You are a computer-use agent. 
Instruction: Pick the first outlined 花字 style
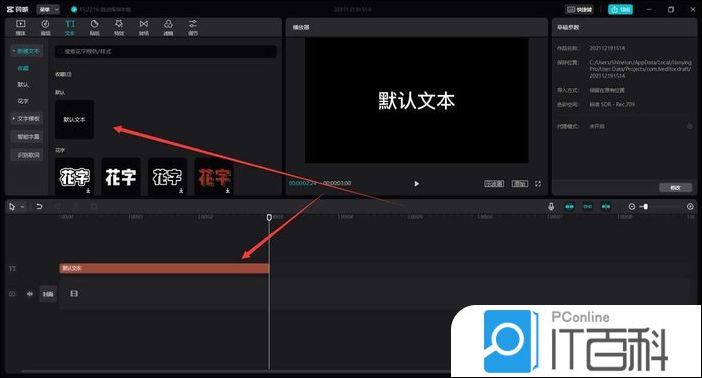pyautogui.click(x=74, y=177)
